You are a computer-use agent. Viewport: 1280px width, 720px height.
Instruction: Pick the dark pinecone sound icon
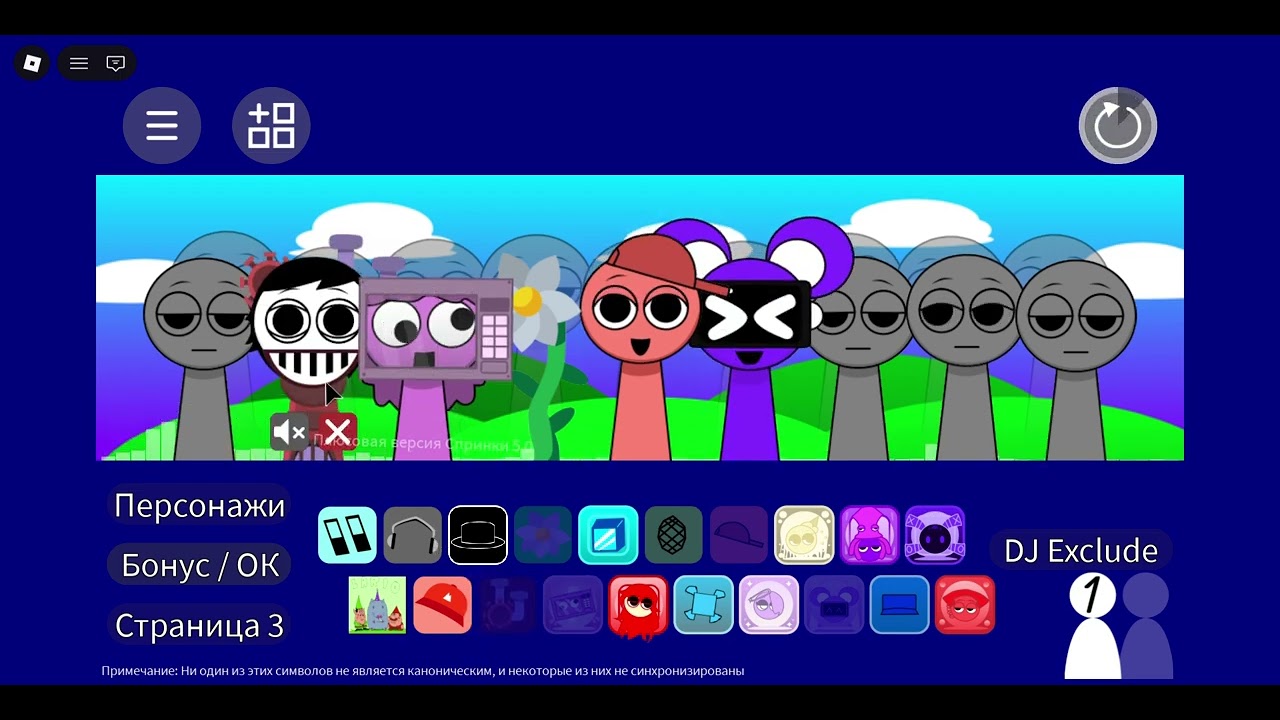coord(673,535)
